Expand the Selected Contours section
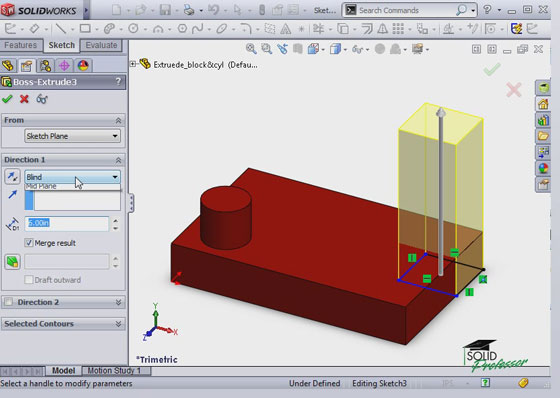The width and height of the screenshot is (560, 398). click(x=63, y=324)
